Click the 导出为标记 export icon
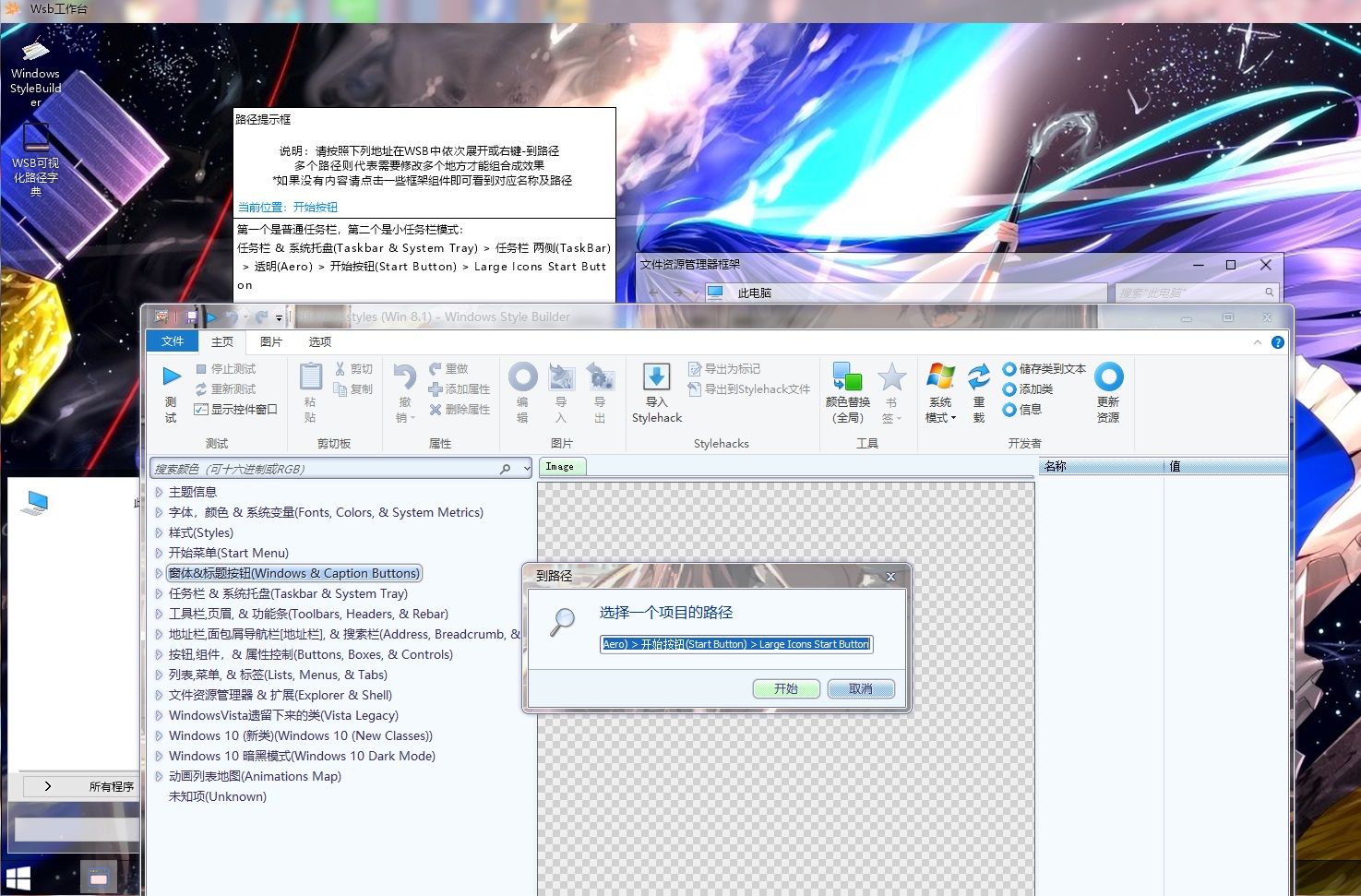The height and width of the screenshot is (896, 1361). (695, 369)
